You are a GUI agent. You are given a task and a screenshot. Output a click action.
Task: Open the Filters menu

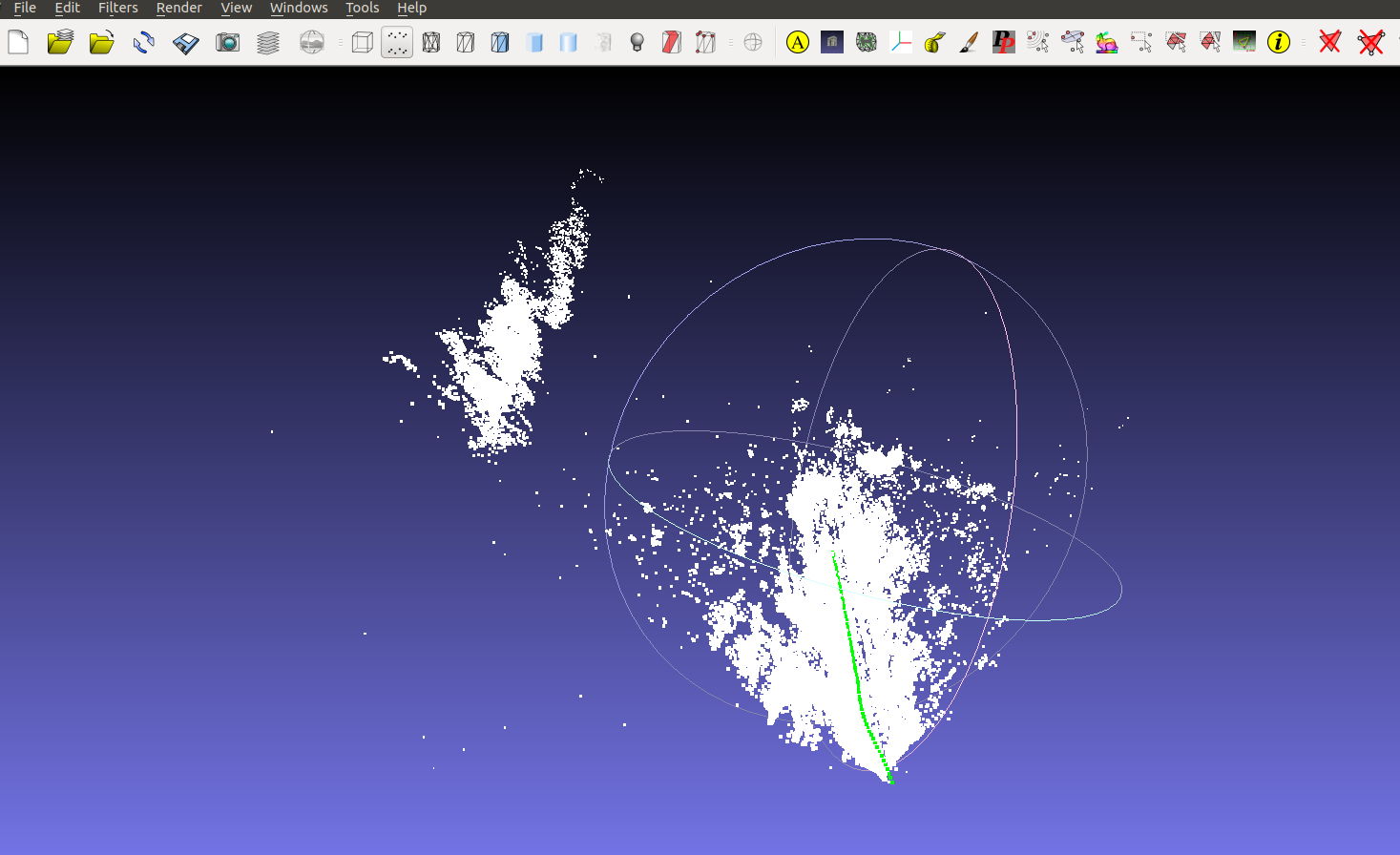pyautogui.click(x=117, y=8)
